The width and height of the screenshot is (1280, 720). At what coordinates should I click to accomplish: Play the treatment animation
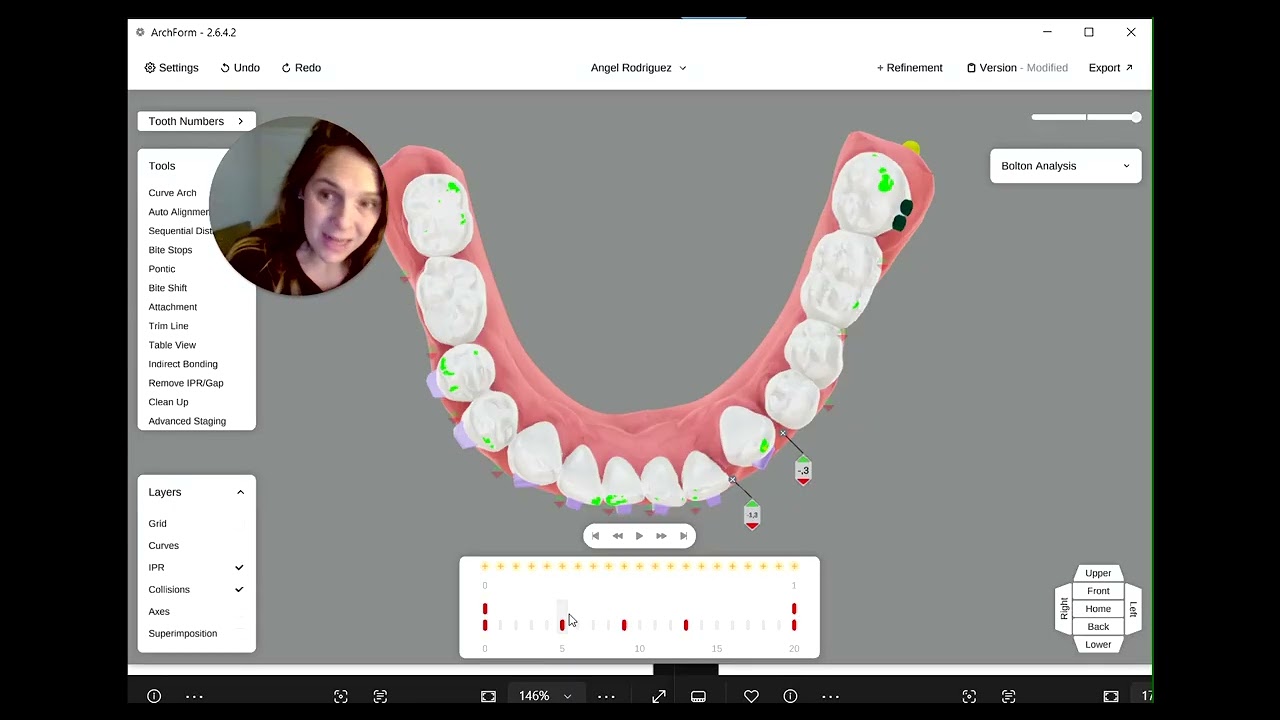click(x=639, y=536)
